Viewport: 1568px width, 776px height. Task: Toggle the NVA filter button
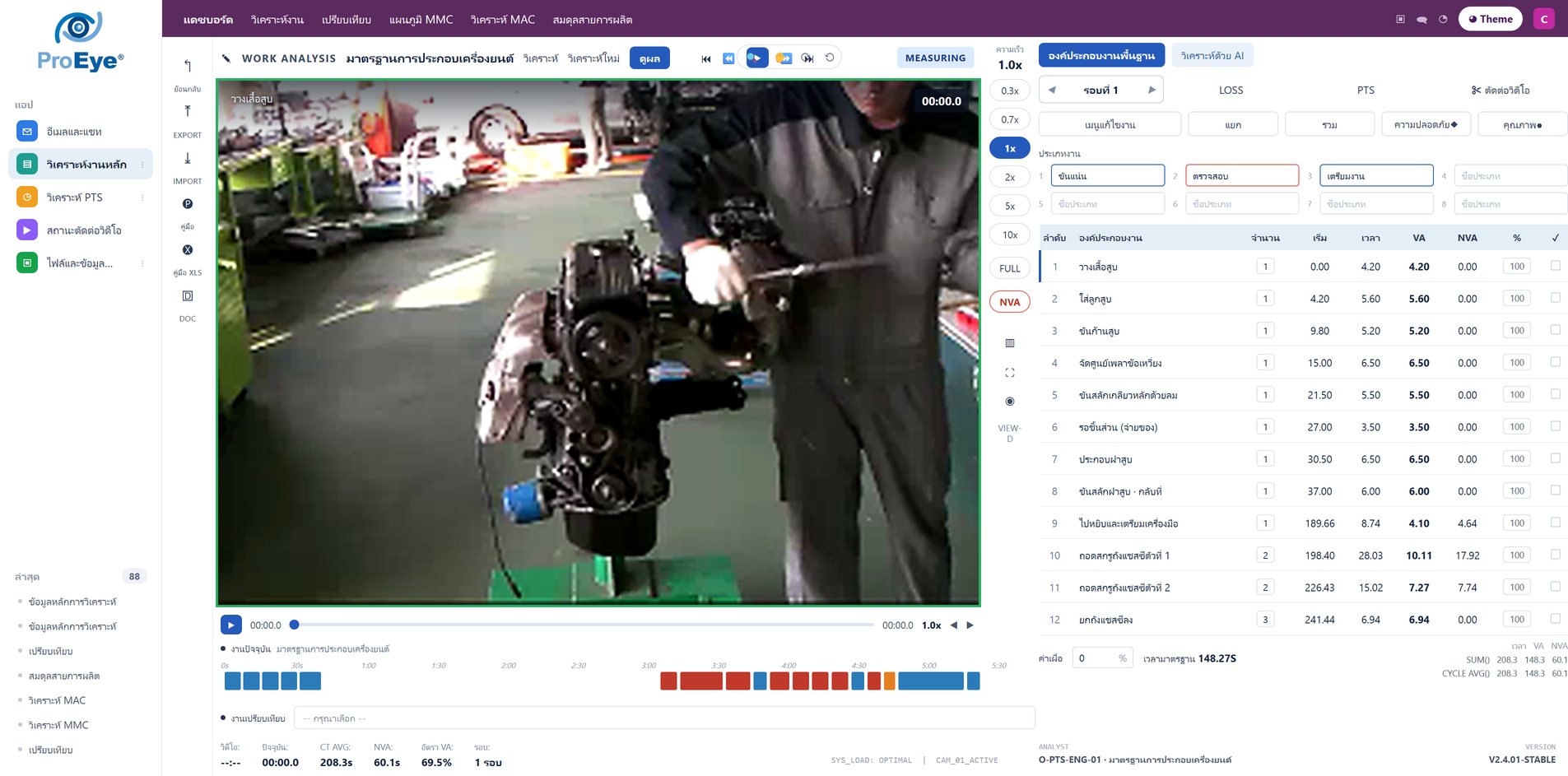[x=1010, y=302]
